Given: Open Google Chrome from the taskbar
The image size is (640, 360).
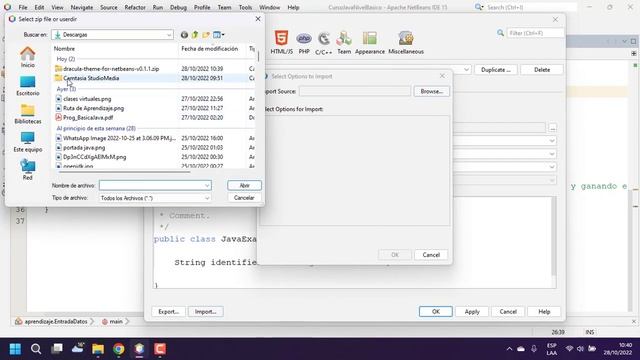Looking at the screenshot, I should (119, 349).
